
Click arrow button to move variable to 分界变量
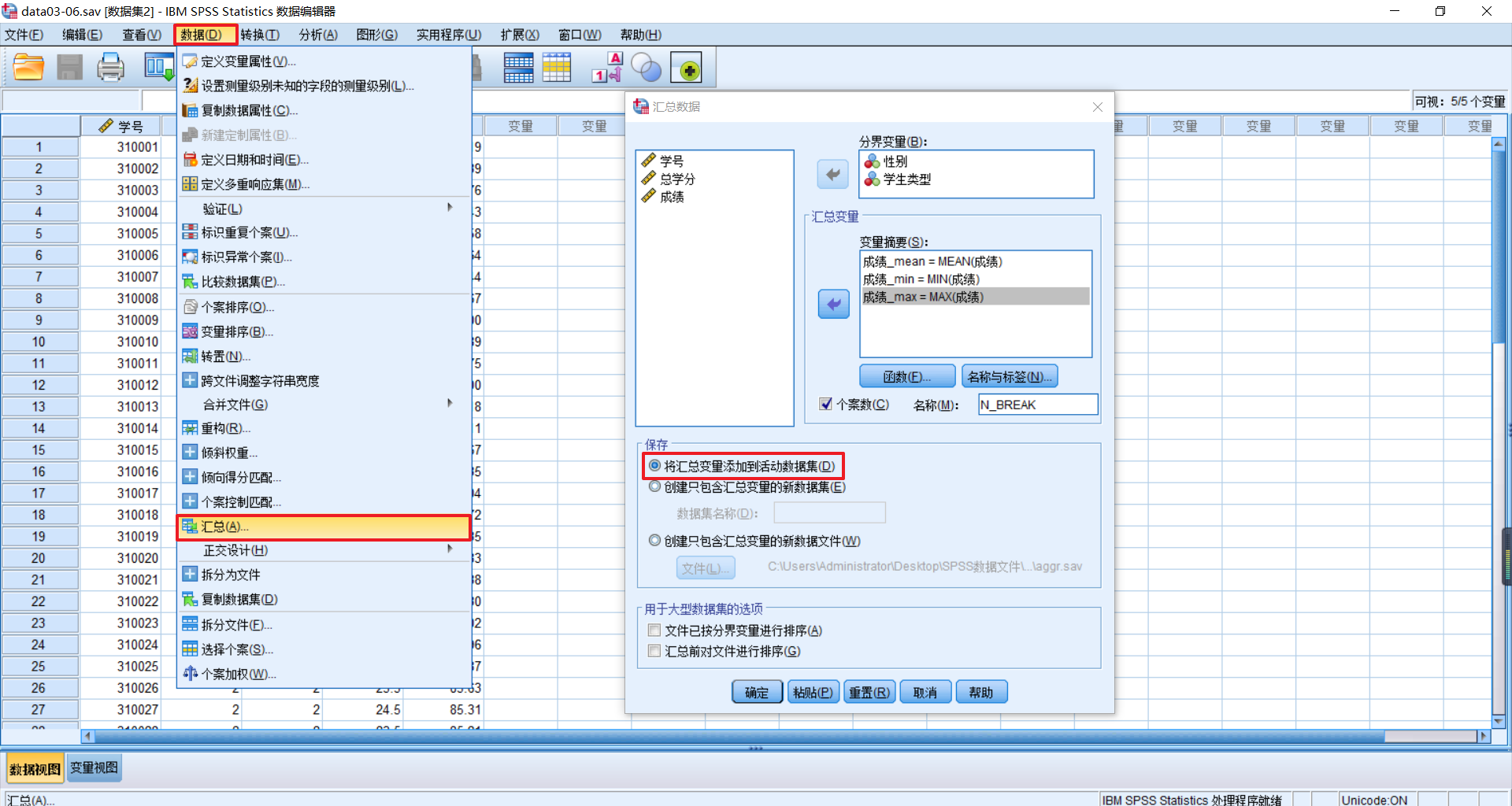point(833,174)
